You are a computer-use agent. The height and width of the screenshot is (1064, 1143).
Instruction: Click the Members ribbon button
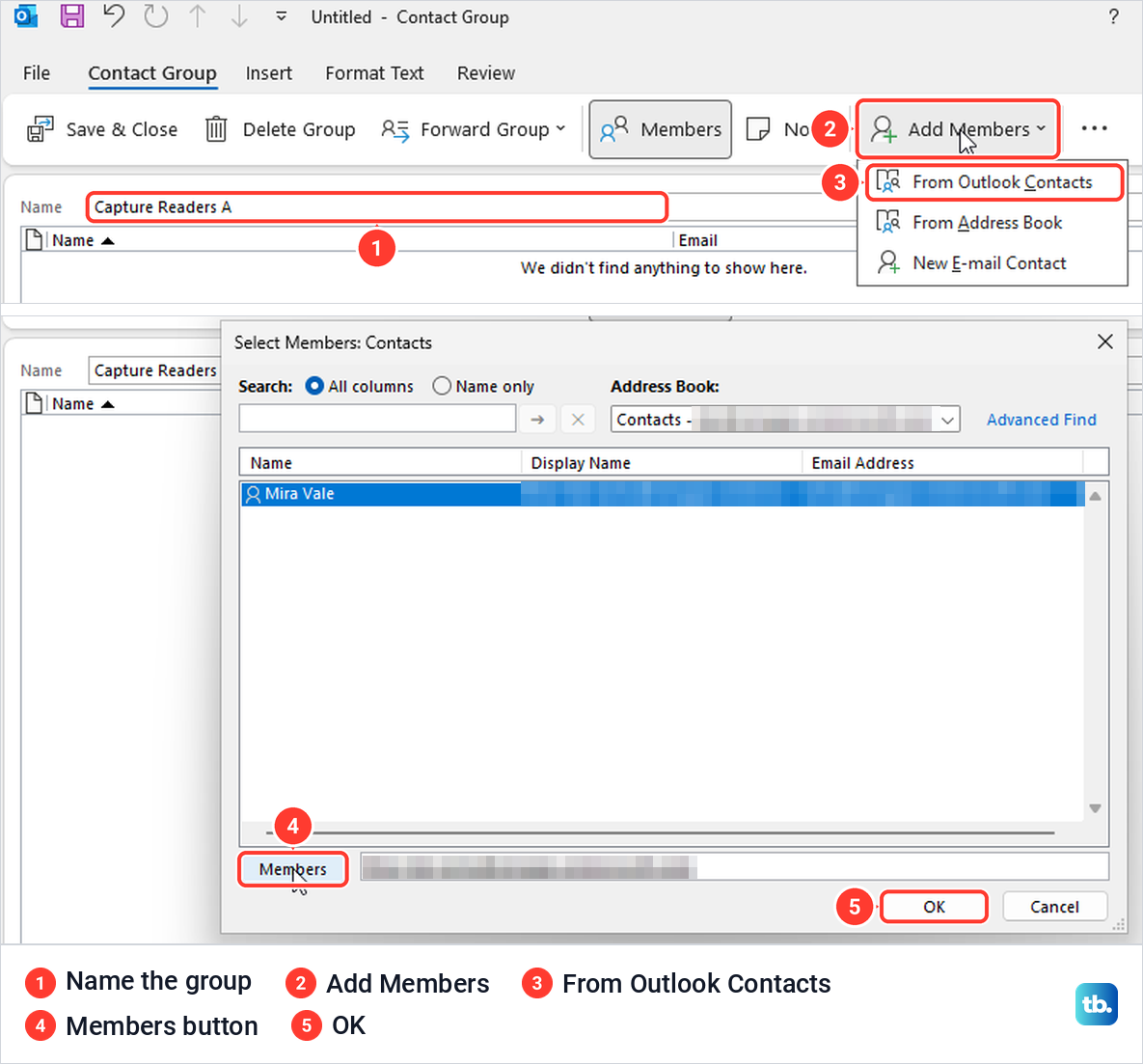(x=661, y=129)
